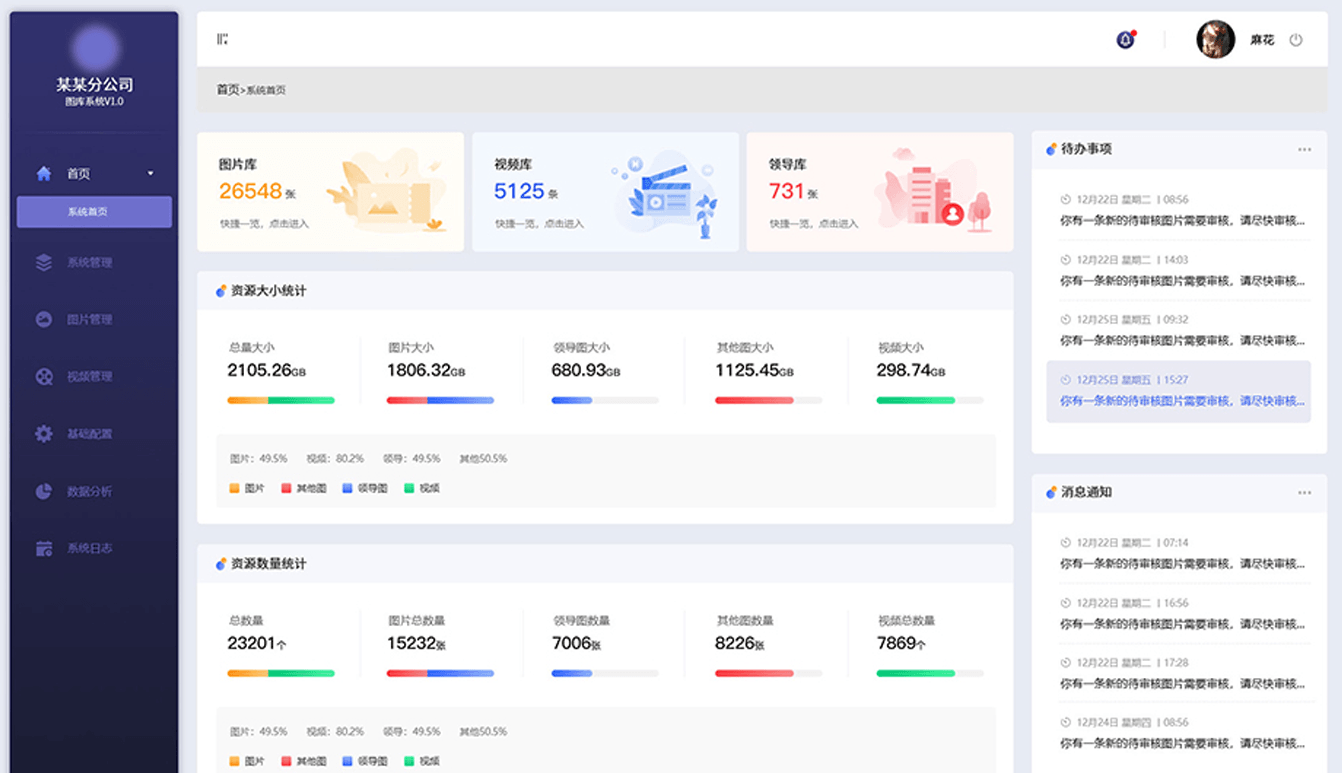1342x773 pixels.
Task: Open the 图片库 card
Action: tap(330, 192)
